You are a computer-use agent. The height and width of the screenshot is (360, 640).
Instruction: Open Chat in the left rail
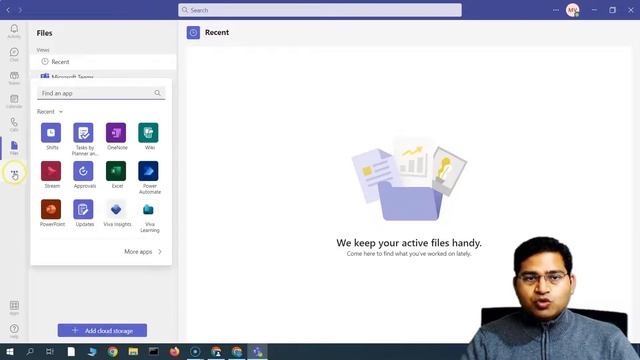14,54
